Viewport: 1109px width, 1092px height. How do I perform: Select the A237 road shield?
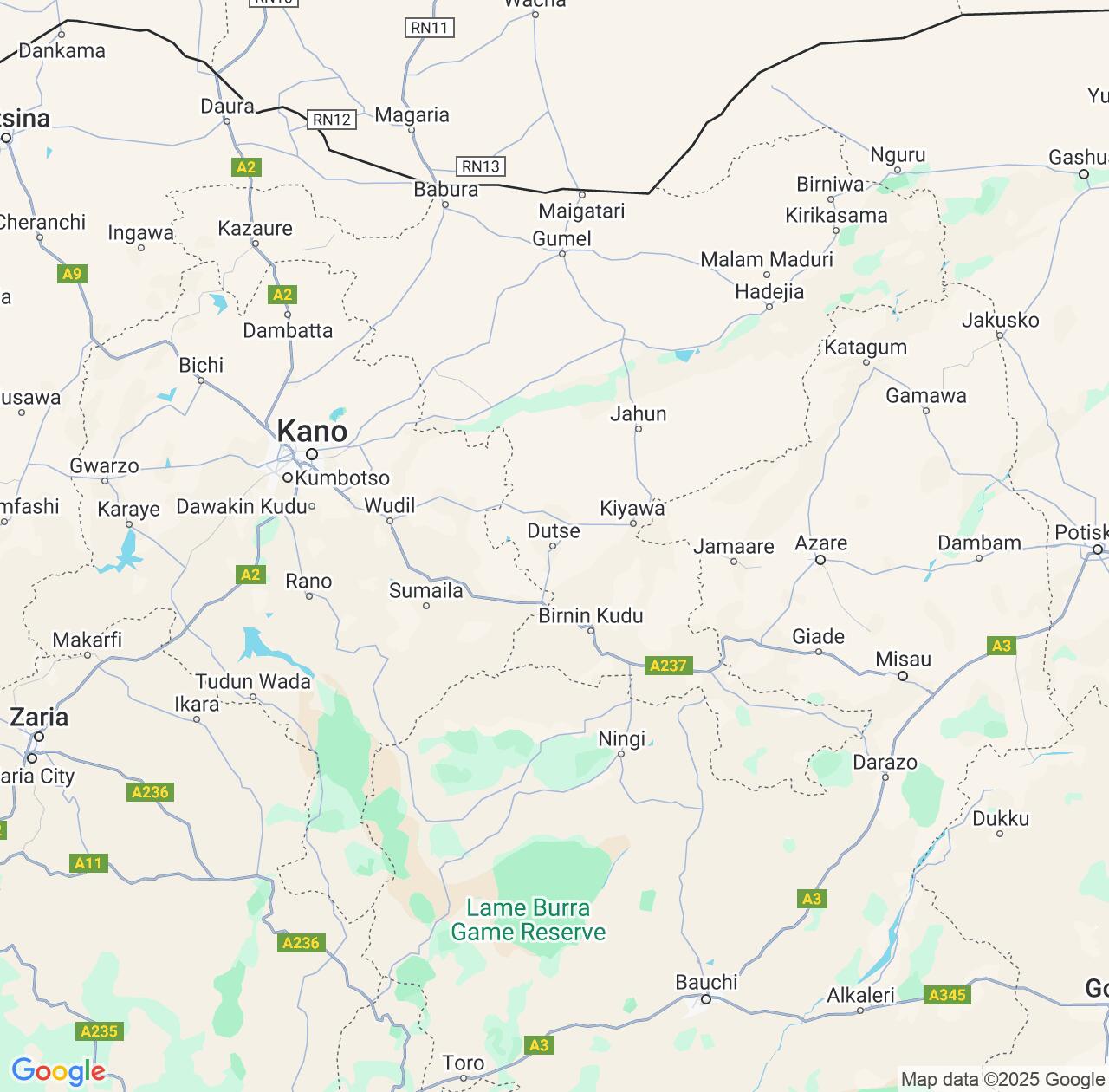[x=668, y=666]
